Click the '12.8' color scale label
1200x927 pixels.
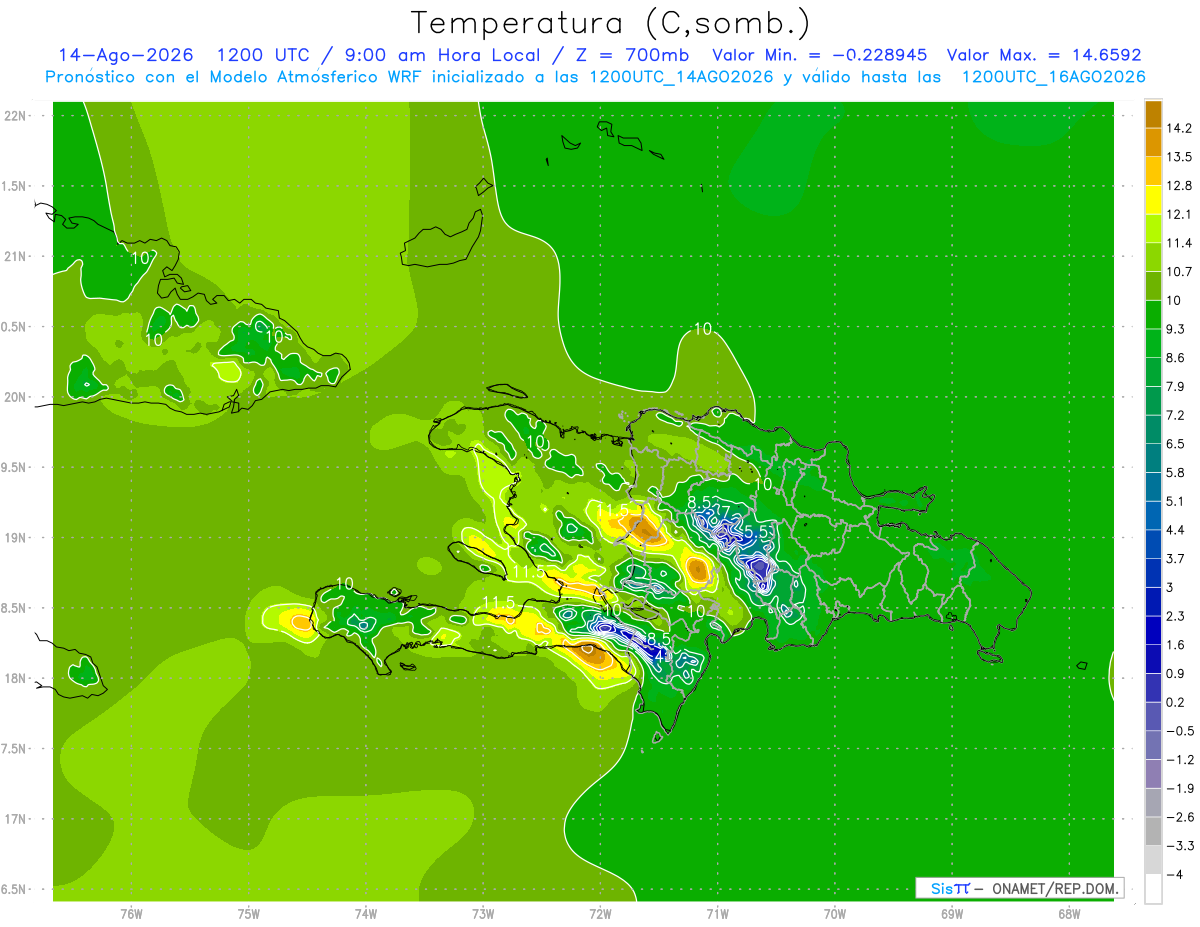tap(1180, 186)
